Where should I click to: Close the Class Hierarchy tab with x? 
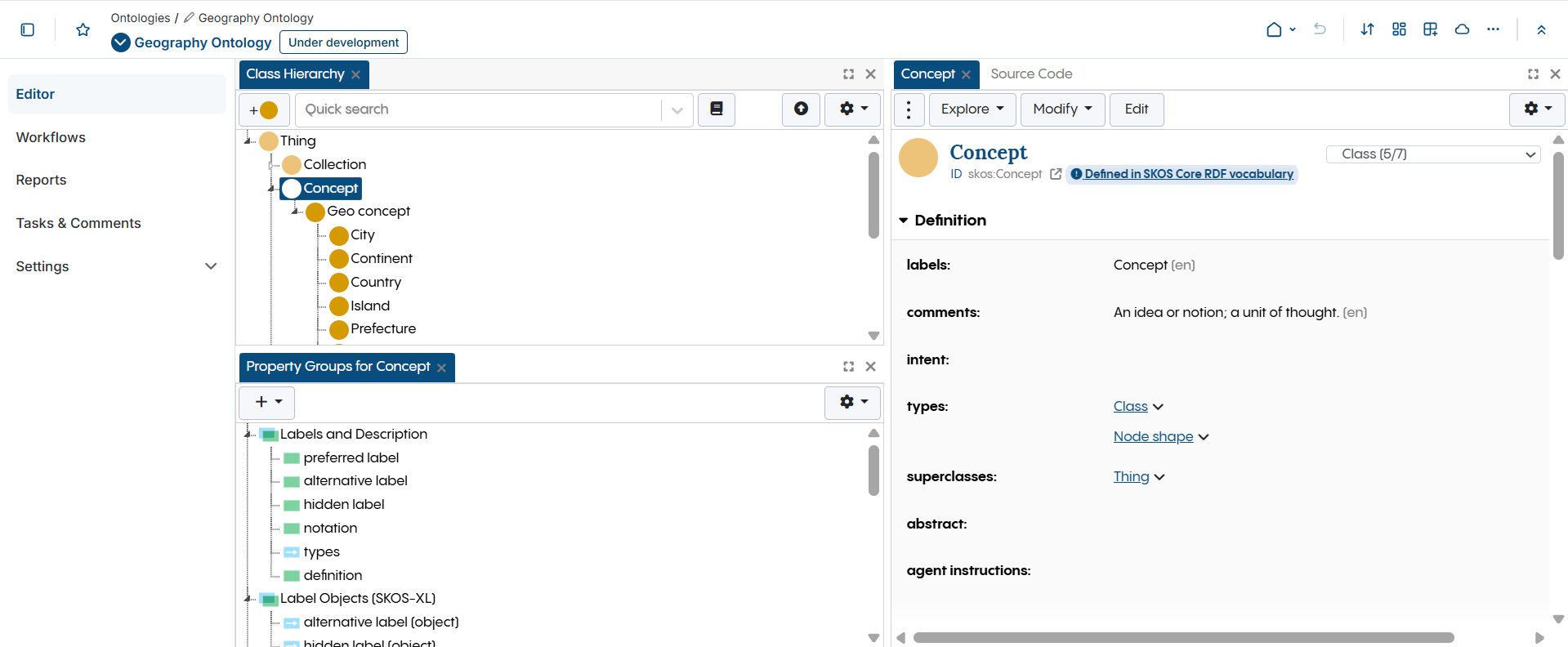[x=355, y=74]
